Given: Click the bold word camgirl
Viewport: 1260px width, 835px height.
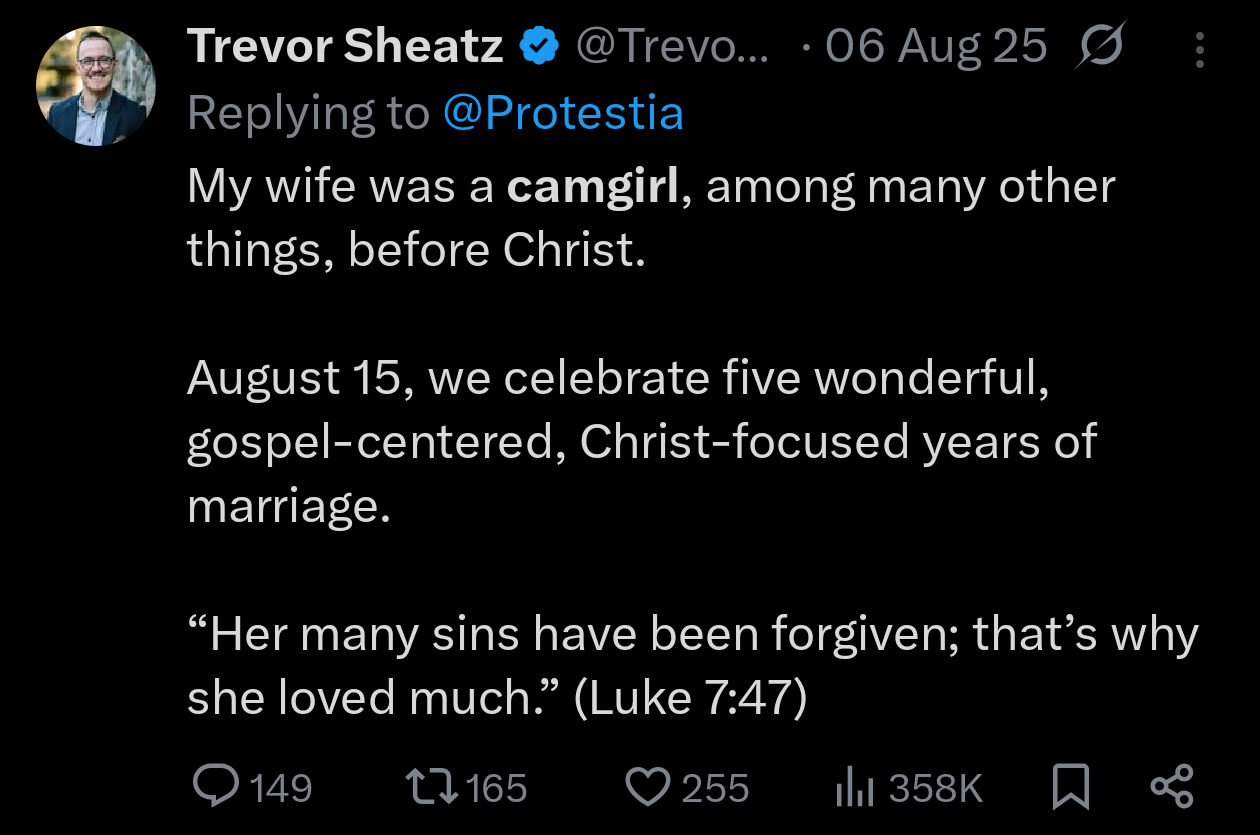Looking at the screenshot, I should pos(594,187).
